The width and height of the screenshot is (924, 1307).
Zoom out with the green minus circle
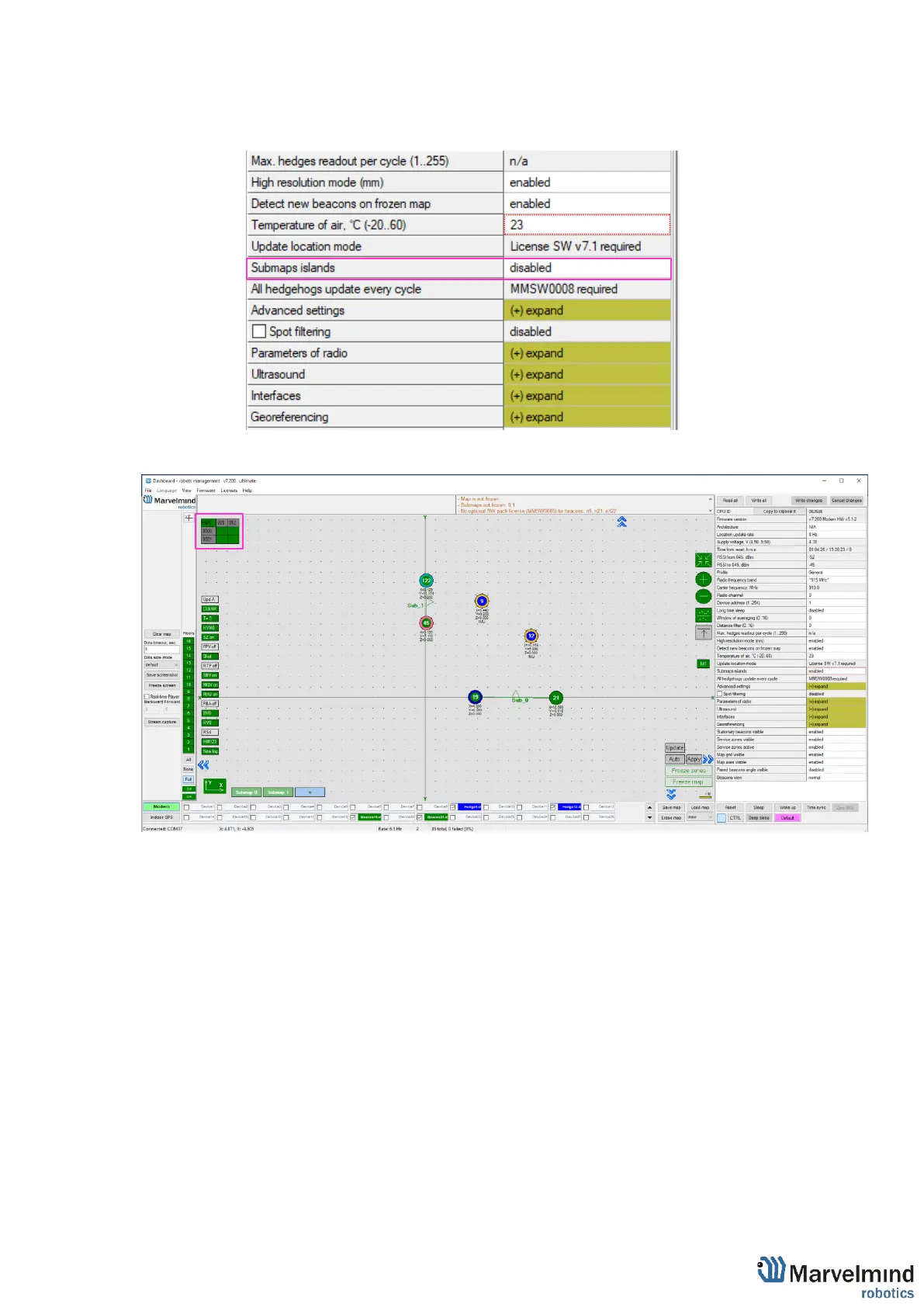(x=703, y=596)
